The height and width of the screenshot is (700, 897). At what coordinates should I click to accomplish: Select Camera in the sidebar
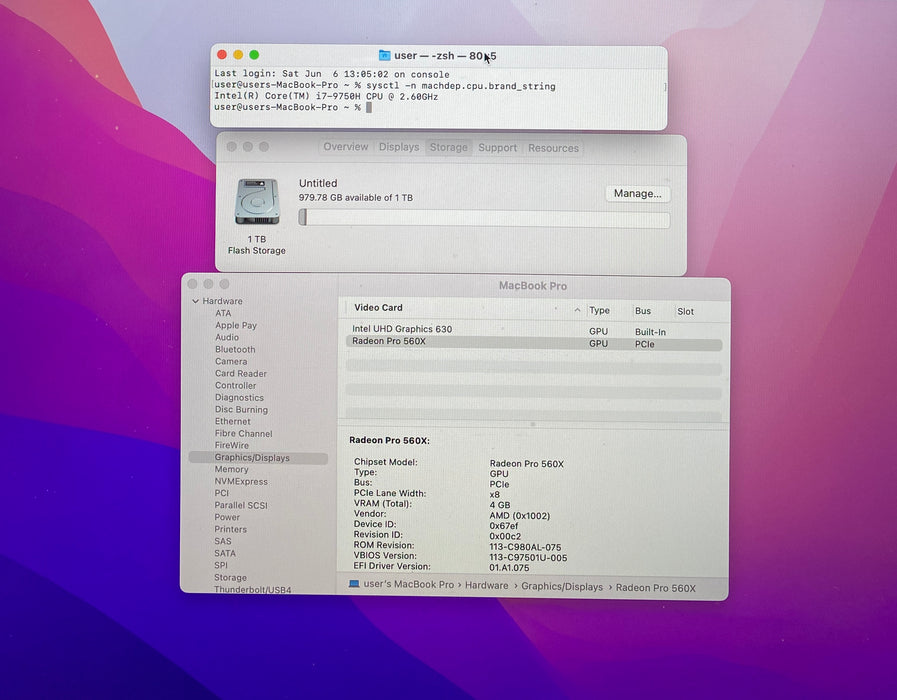tap(231, 361)
